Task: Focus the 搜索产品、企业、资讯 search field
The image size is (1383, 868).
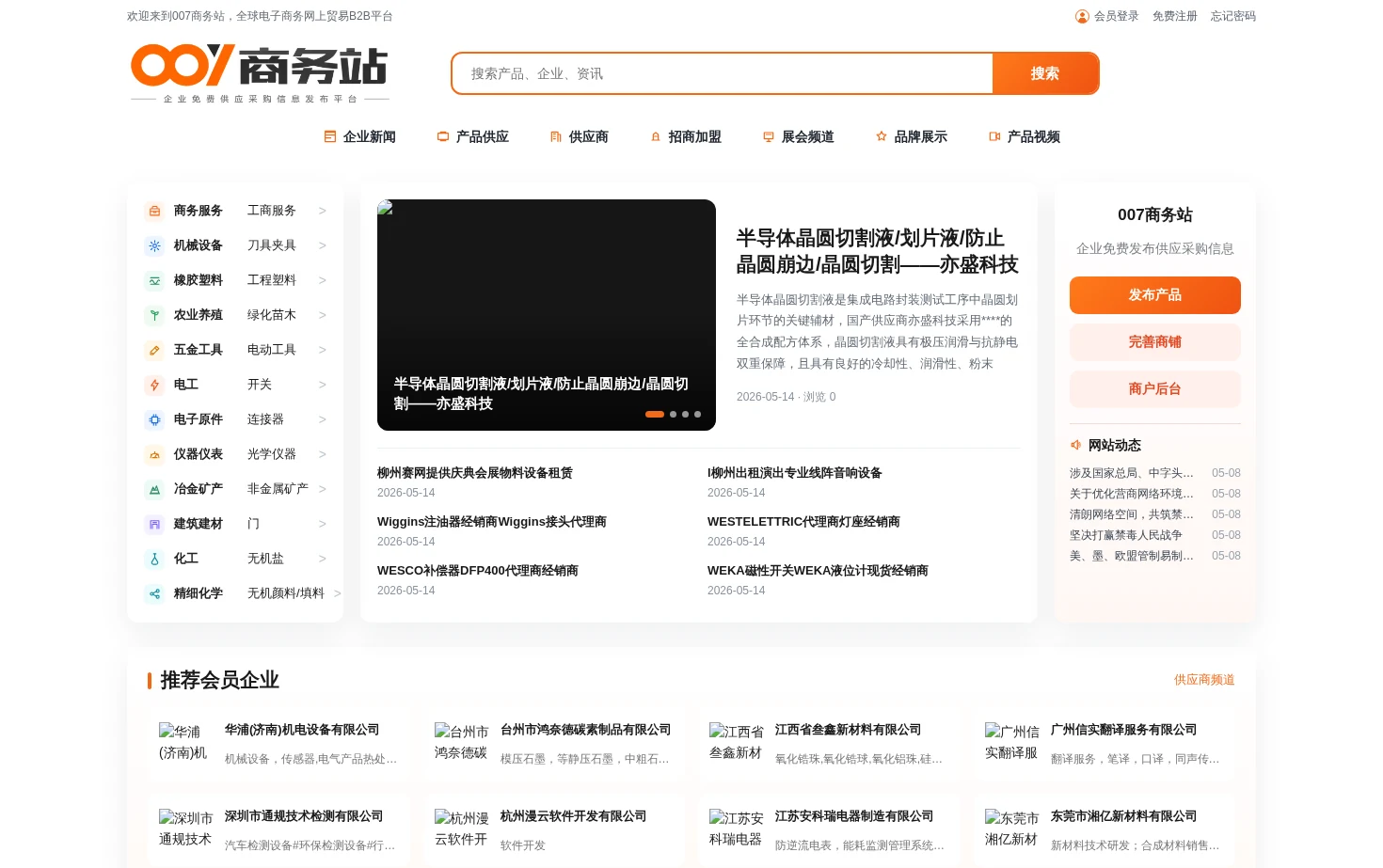Action: coord(723,73)
